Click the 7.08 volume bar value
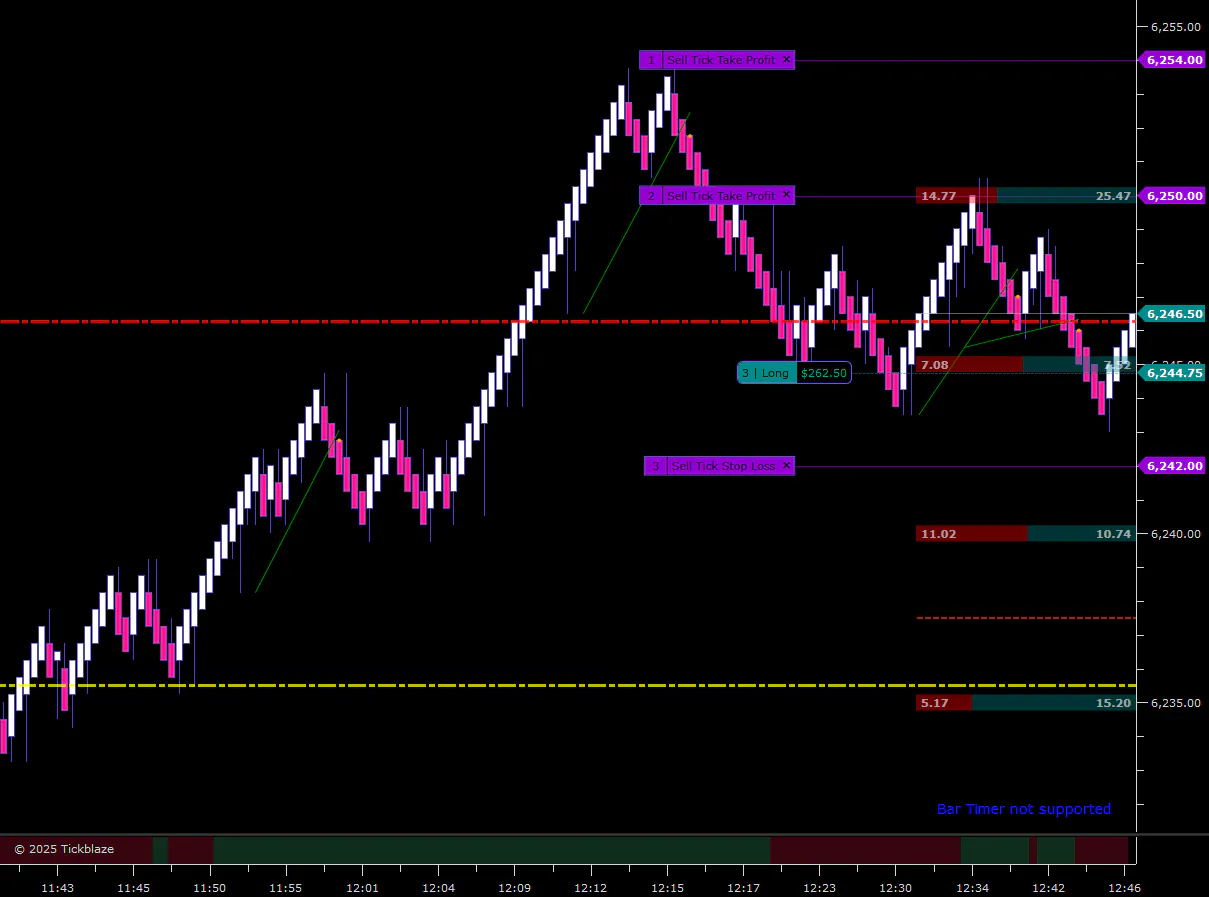The height and width of the screenshot is (897, 1209). click(x=934, y=365)
